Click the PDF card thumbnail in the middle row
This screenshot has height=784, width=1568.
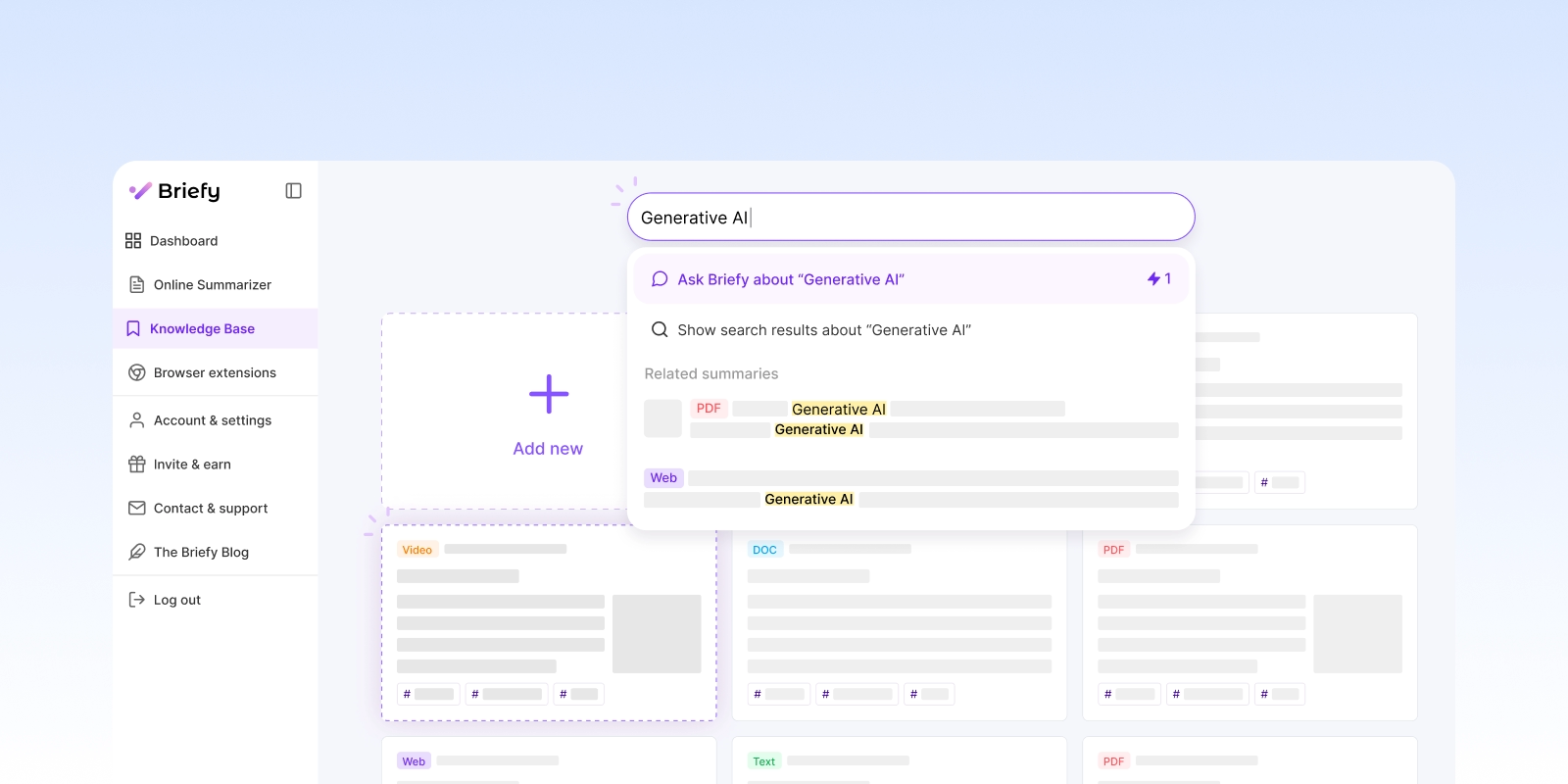(1358, 633)
